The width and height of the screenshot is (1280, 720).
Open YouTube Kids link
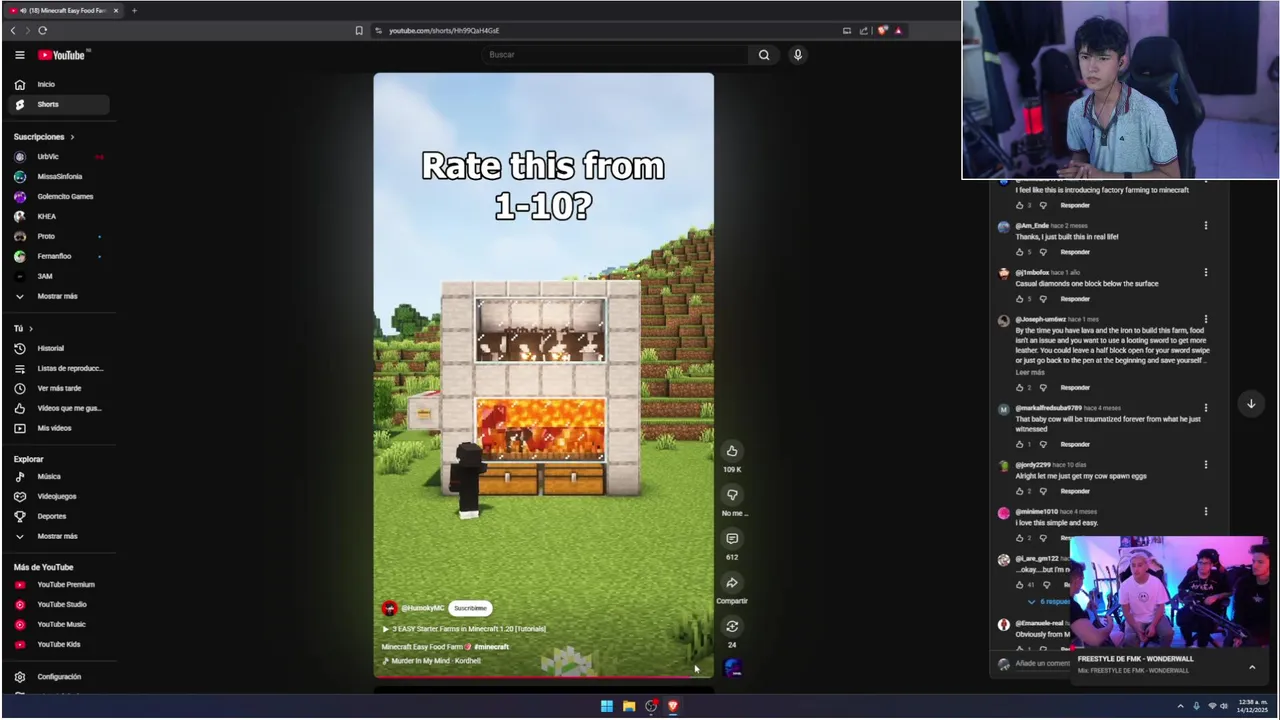pyautogui.click(x=59, y=644)
